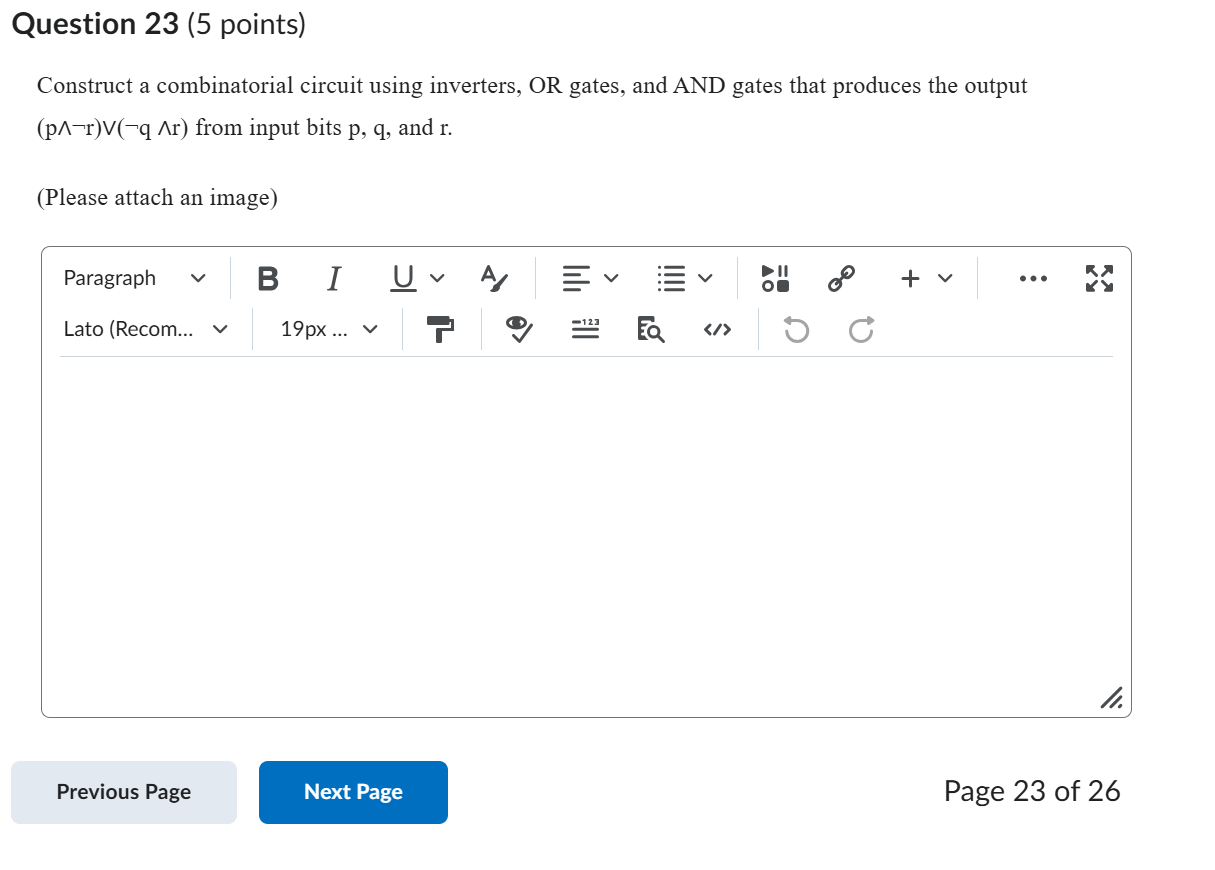This screenshot has width=1215, height=870.
Task: Run accessibility checker
Action: tap(518, 328)
